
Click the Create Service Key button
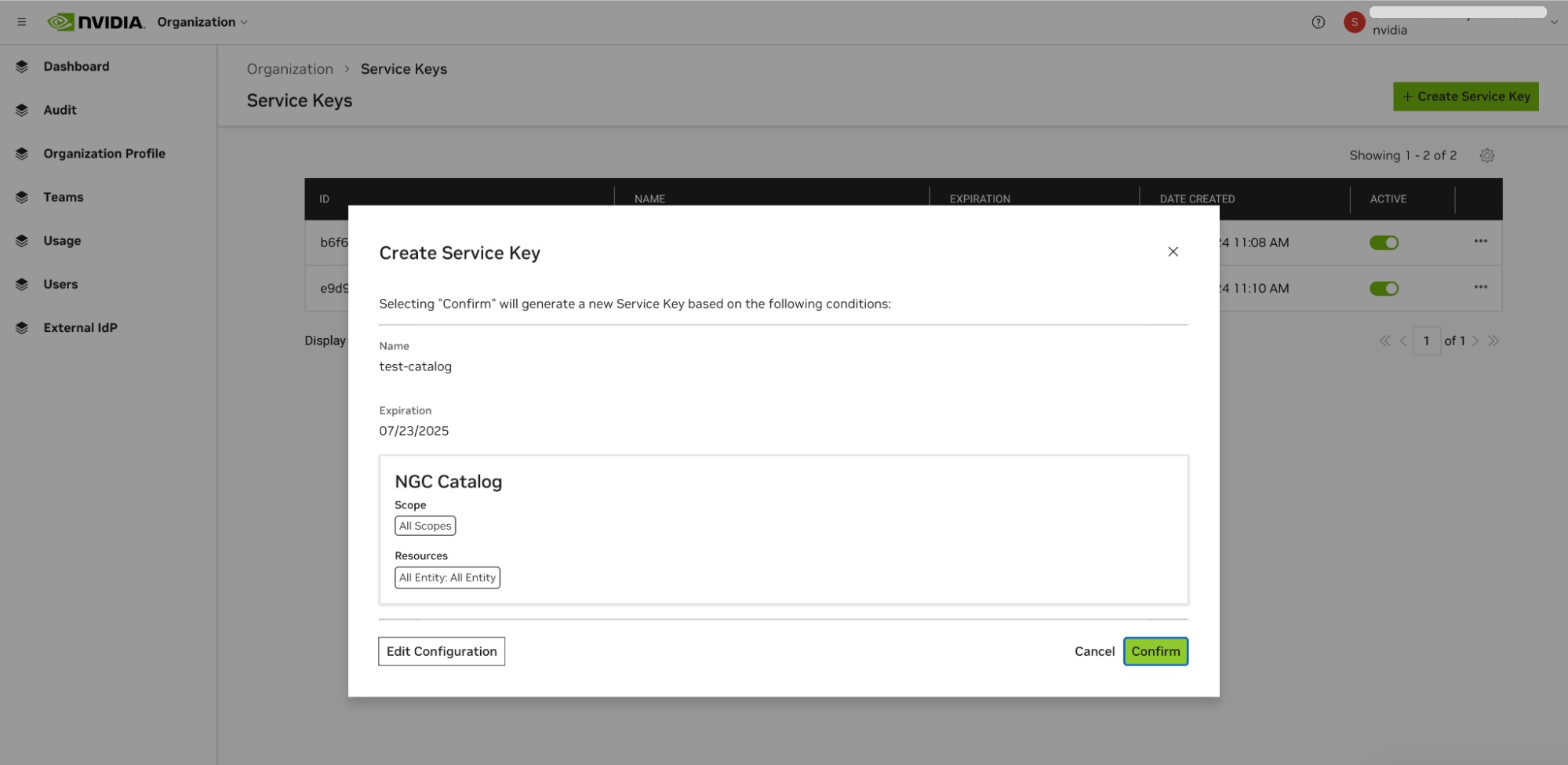[x=1465, y=97]
